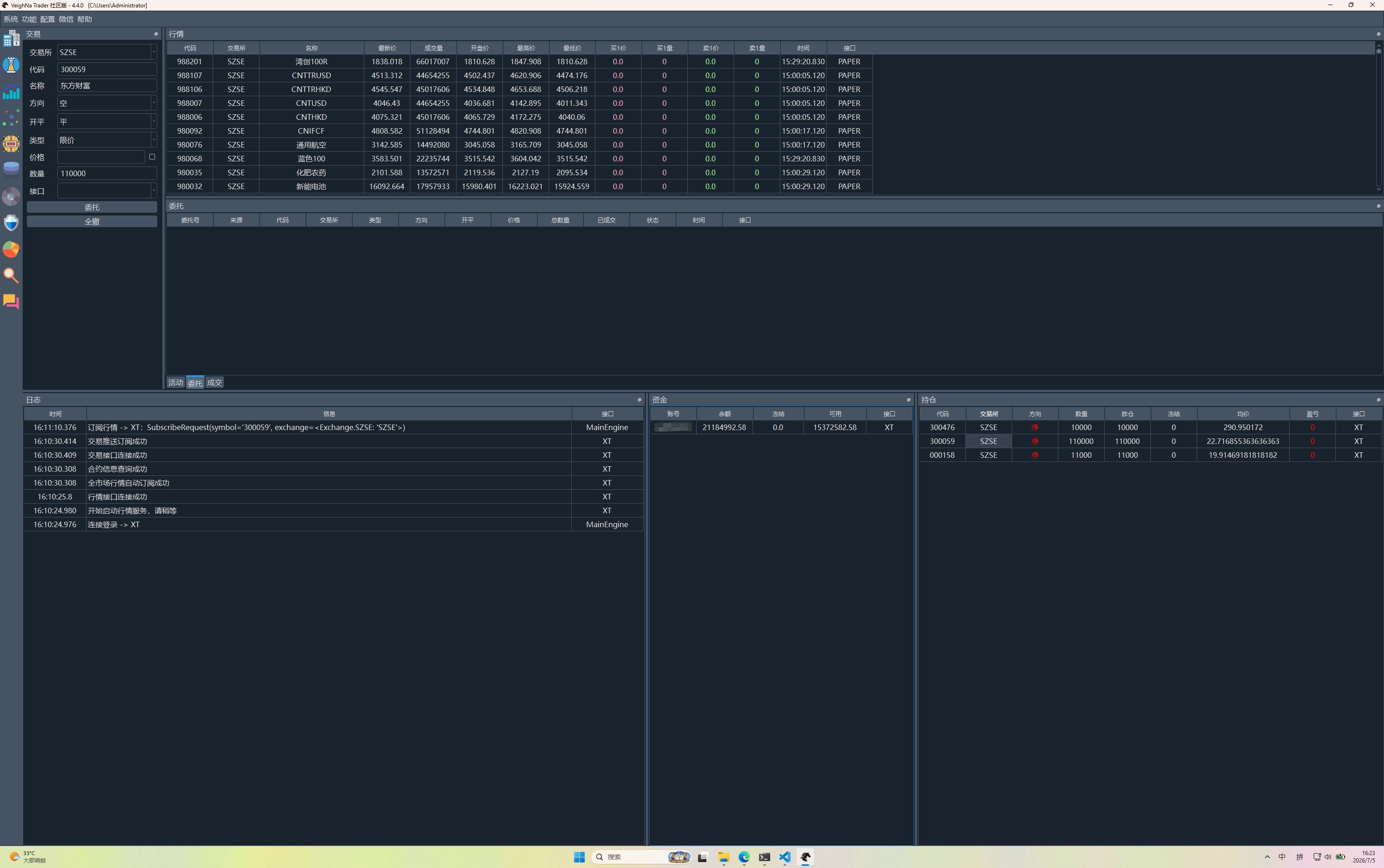Open the chess rook strategy icon
1384x868 pixels.
point(11,65)
